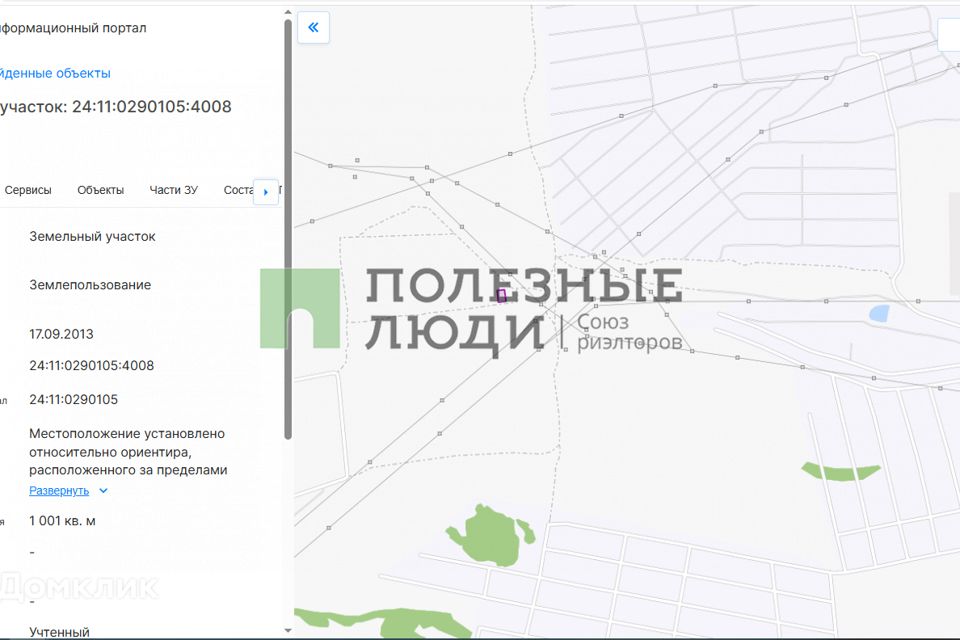Screen dimensions: 960x640
Task: Open the Сервисы tab
Action: (28, 190)
